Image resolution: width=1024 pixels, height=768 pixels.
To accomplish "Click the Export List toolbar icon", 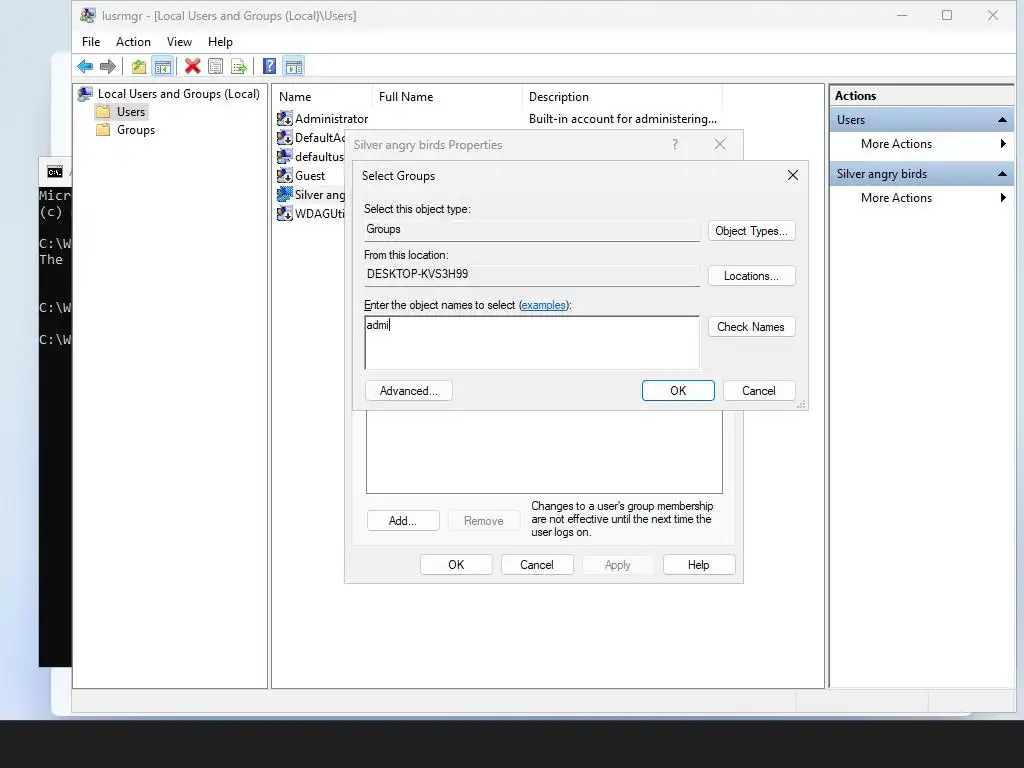I will point(239,66).
